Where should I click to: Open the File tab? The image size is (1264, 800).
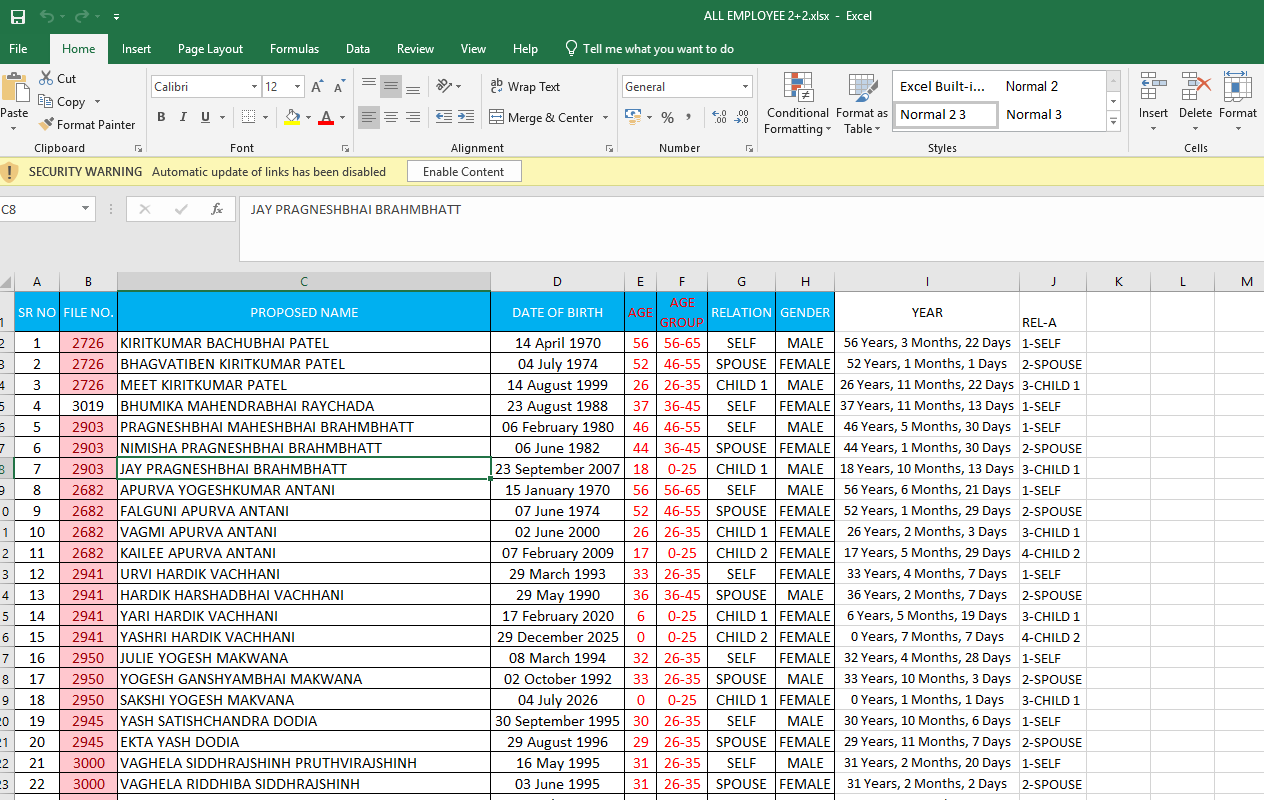[x=18, y=48]
